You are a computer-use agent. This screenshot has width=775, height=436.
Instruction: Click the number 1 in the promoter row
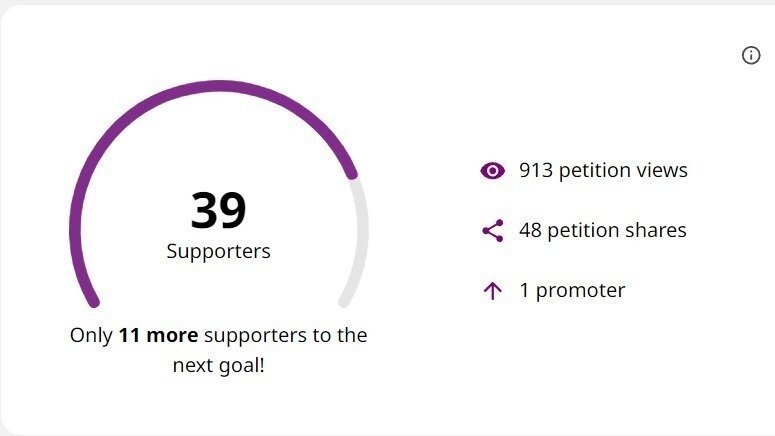coord(524,290)
